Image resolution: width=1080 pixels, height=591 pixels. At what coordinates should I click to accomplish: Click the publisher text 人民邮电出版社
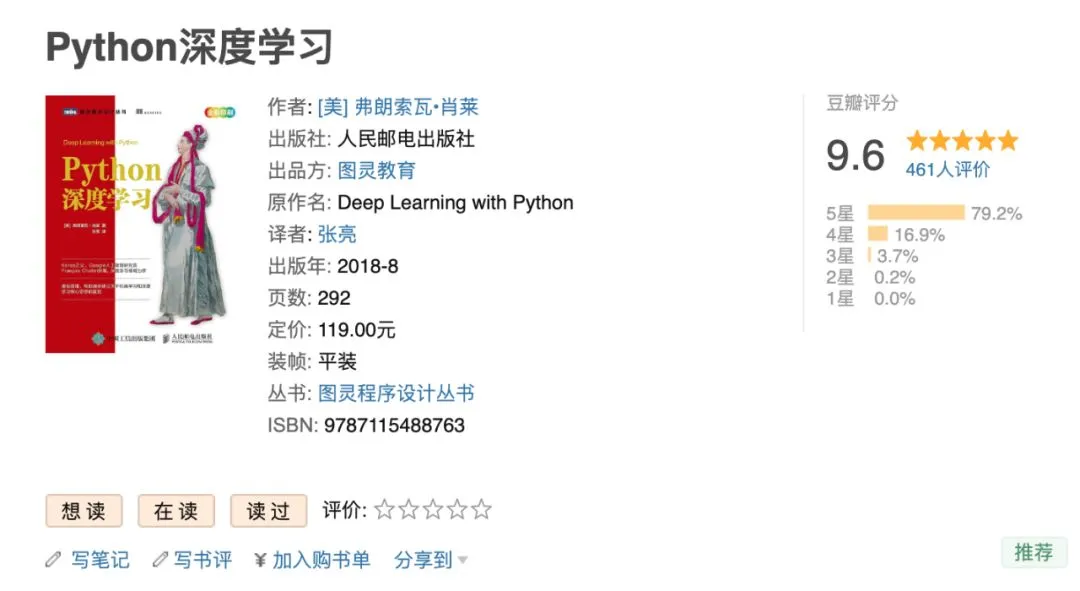pyautogui.click(x=406, y=139)
